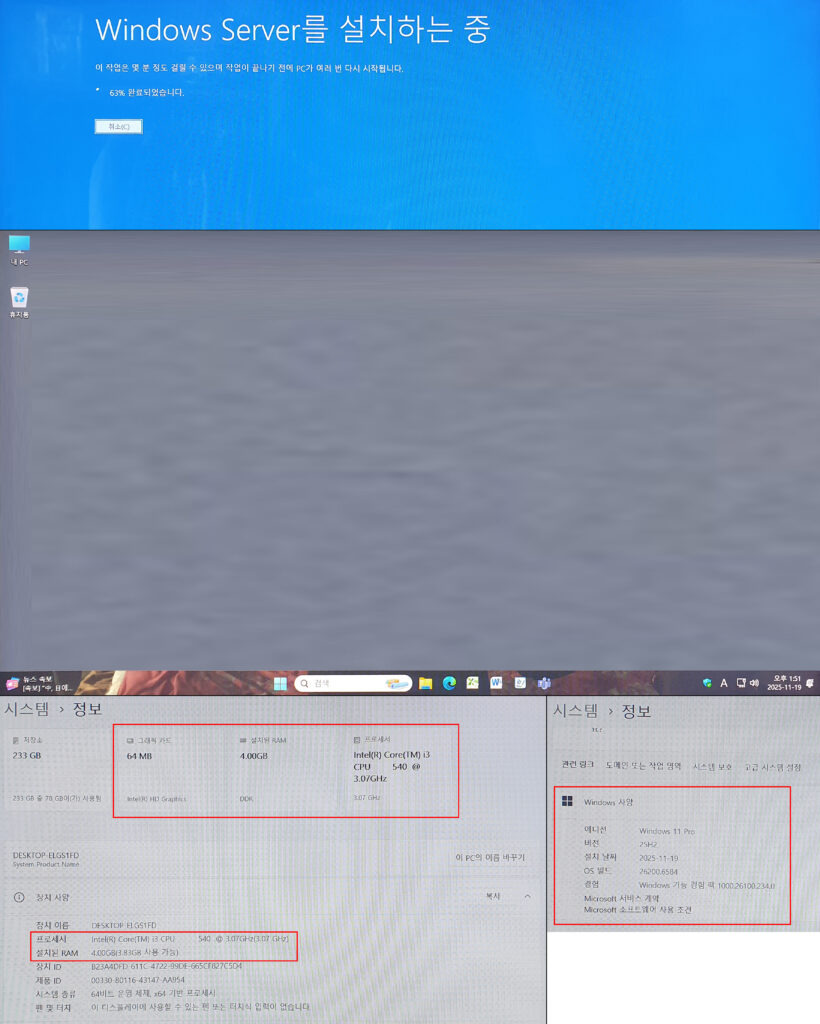Select the 설치된 RAM 4.00GB row value
This screenshot has width=820, height=1024.
[x=134, y=953]
